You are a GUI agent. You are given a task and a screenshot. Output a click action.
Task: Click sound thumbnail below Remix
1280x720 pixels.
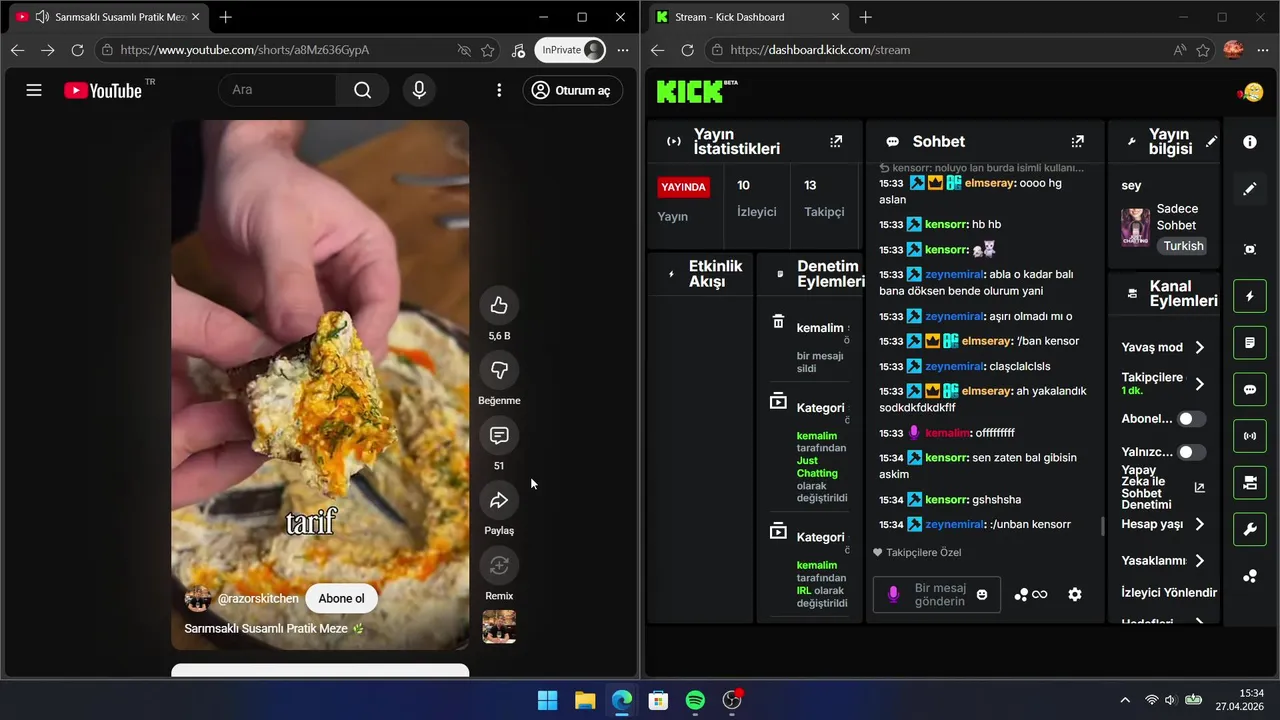pyautogui.click(x=499, y=626)
